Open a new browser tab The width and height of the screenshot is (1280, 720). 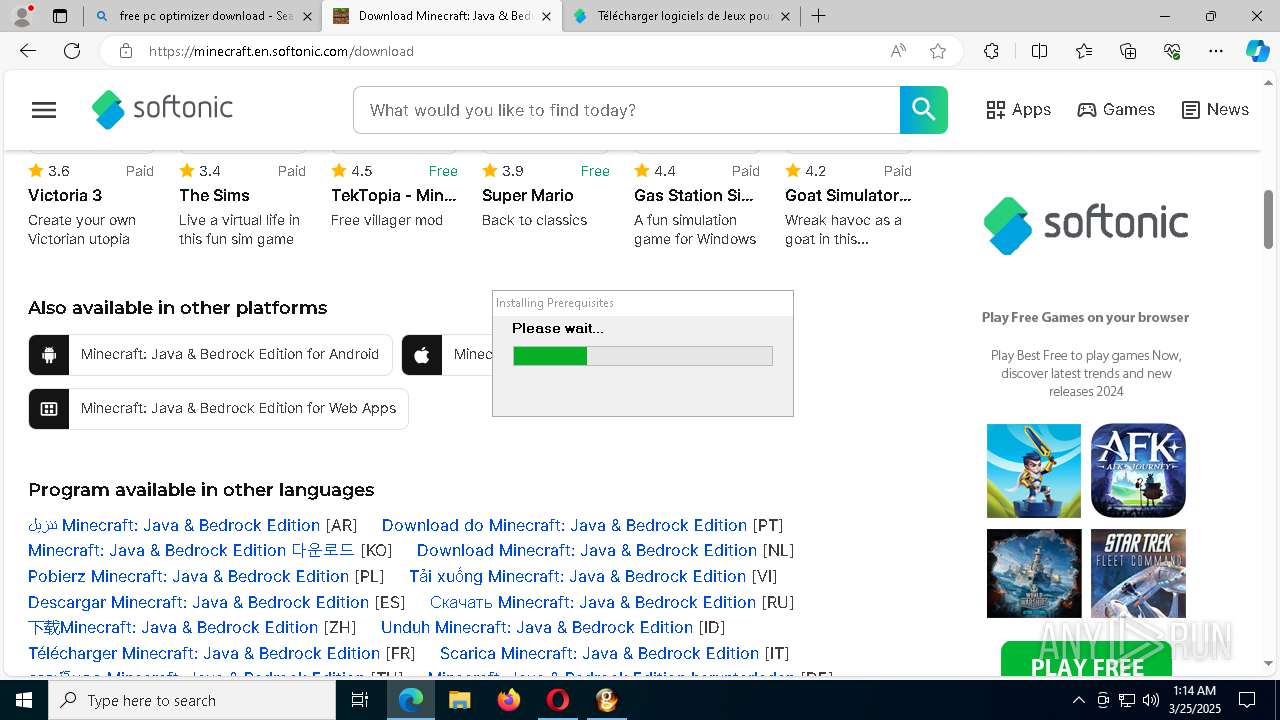(818, 16)
